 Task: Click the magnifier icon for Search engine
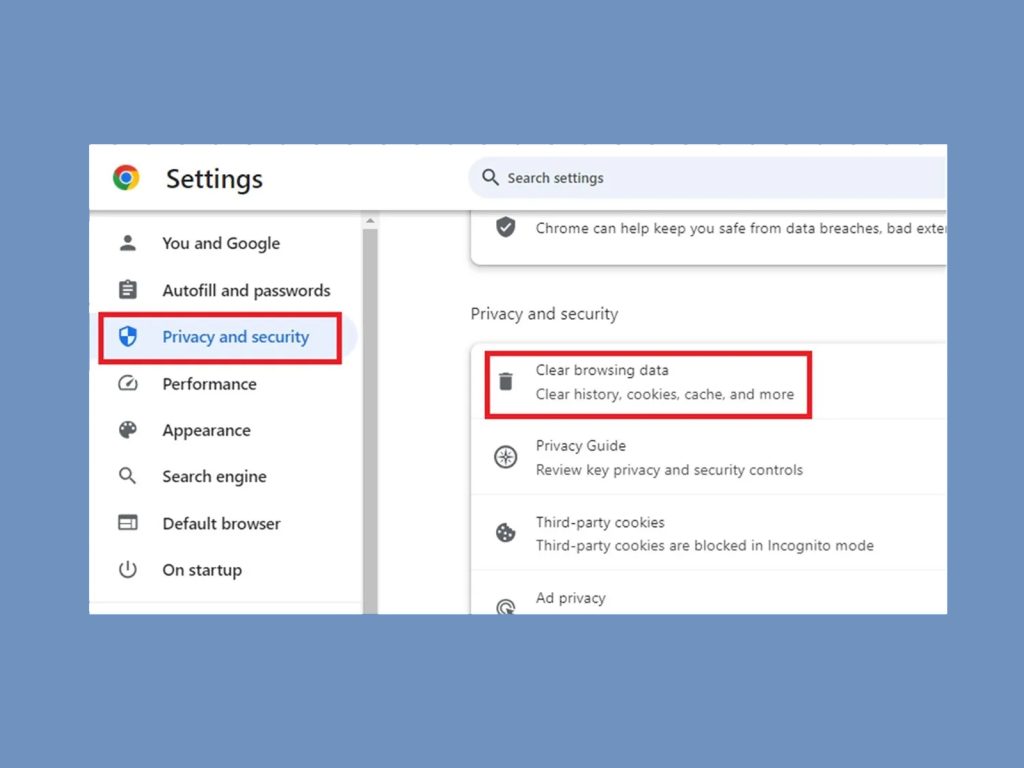128,476
